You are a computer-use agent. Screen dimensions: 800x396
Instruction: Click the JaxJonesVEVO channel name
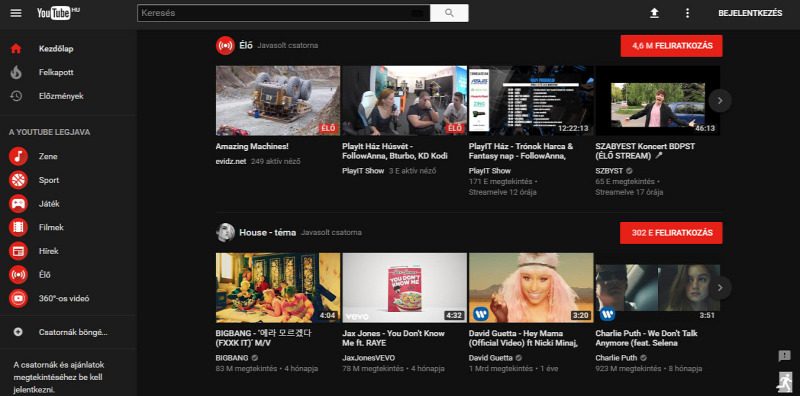point(368,358)
